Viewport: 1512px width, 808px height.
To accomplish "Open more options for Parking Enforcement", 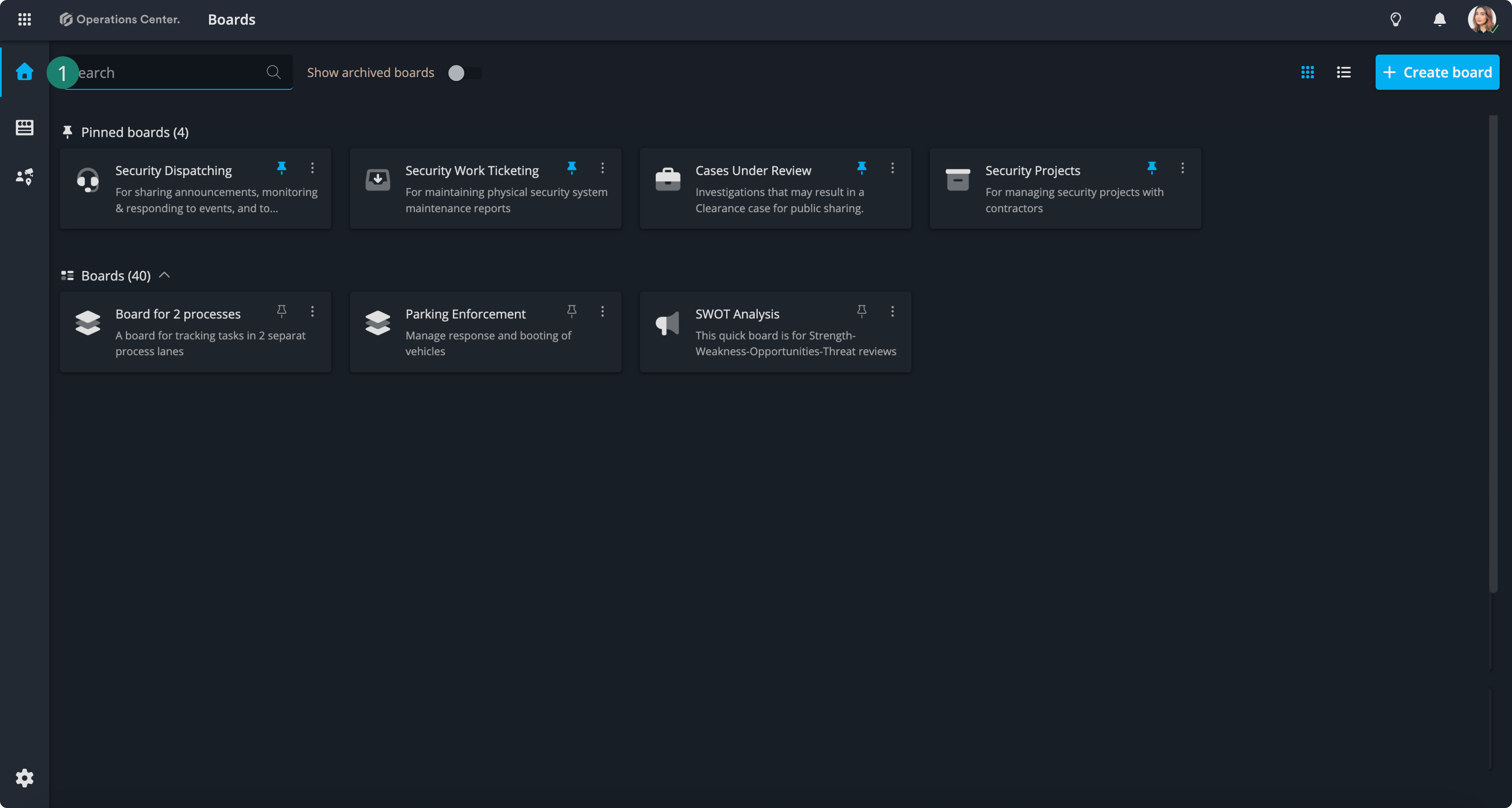I will [602, 311].
